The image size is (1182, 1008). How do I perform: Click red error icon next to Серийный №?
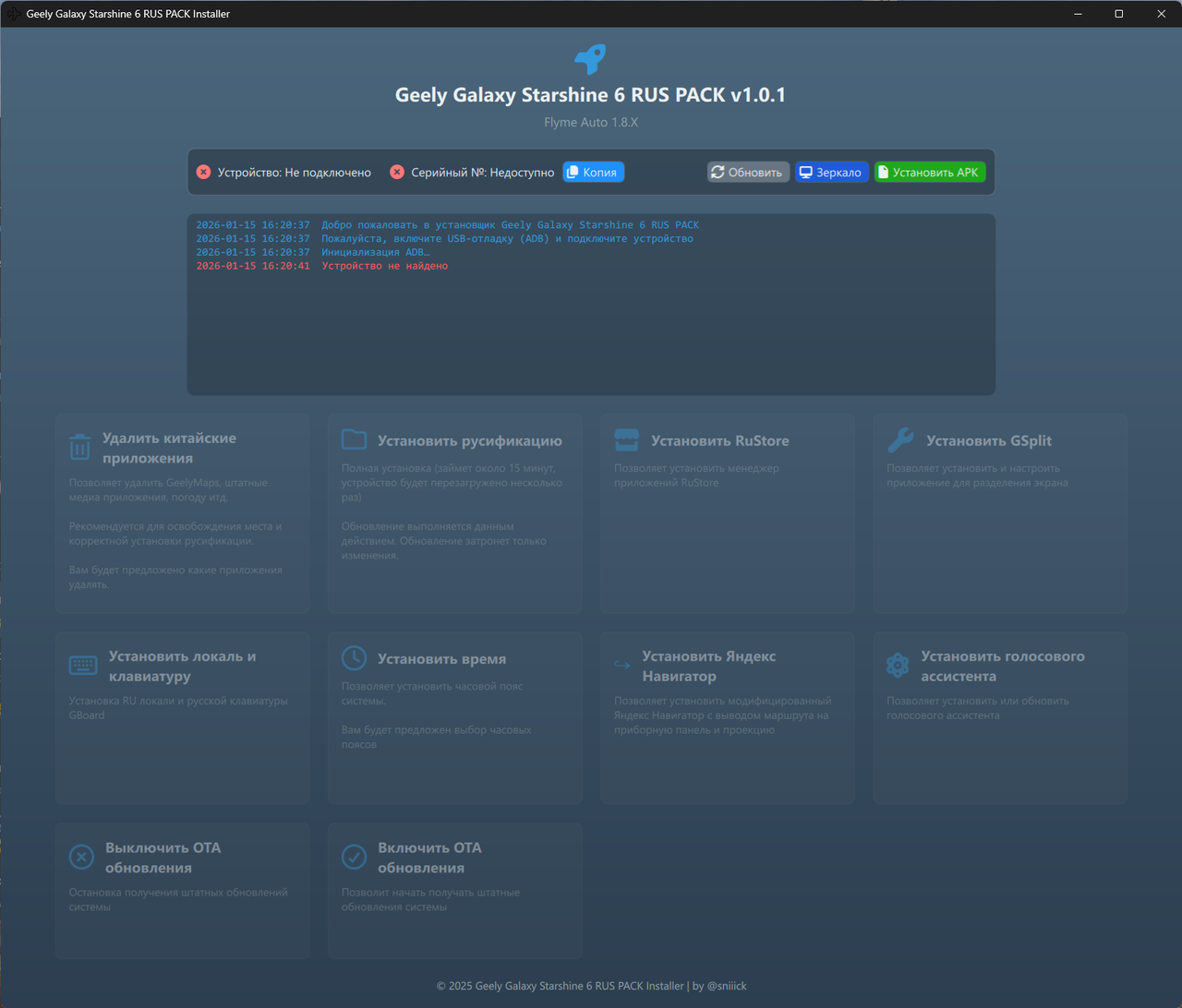pyautogui.click(x=397, y=173)
